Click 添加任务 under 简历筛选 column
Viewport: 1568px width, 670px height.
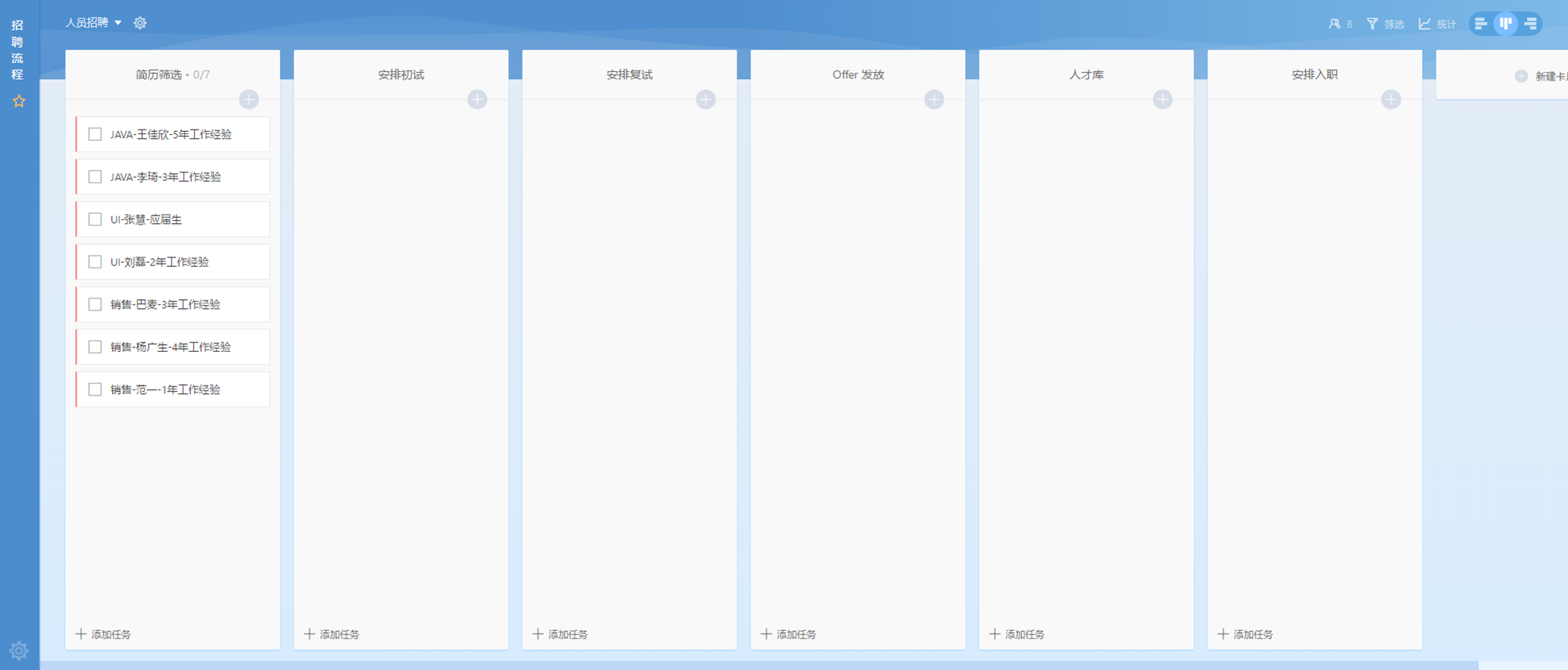coord(104,634)
